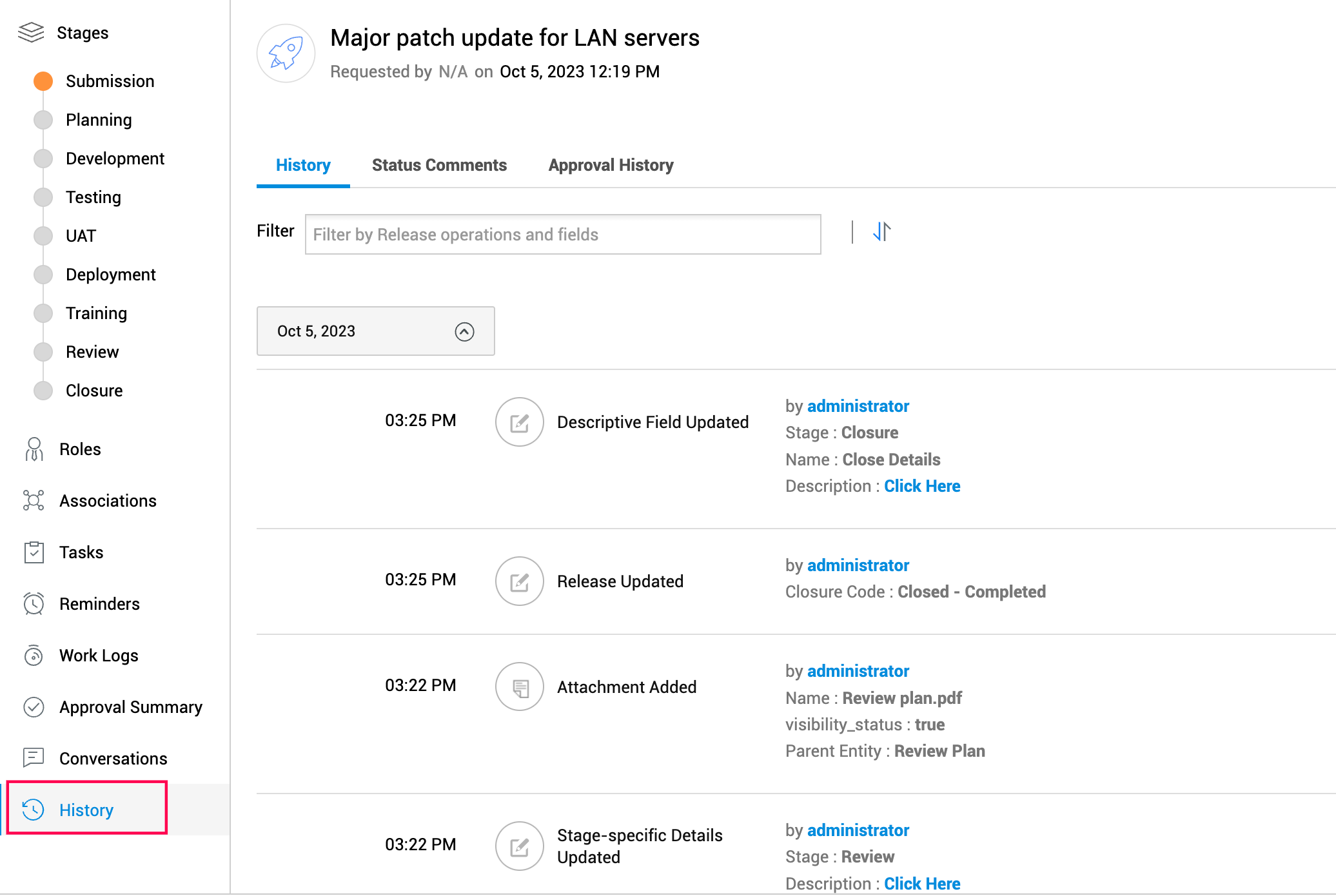Select the Planning stage

pyautogui.click(x=99, y=120)
